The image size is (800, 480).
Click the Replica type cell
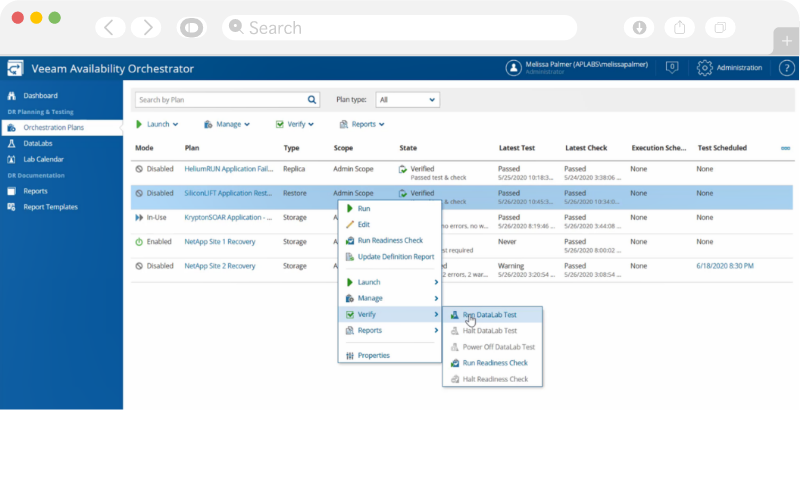(x=294, y=169)
